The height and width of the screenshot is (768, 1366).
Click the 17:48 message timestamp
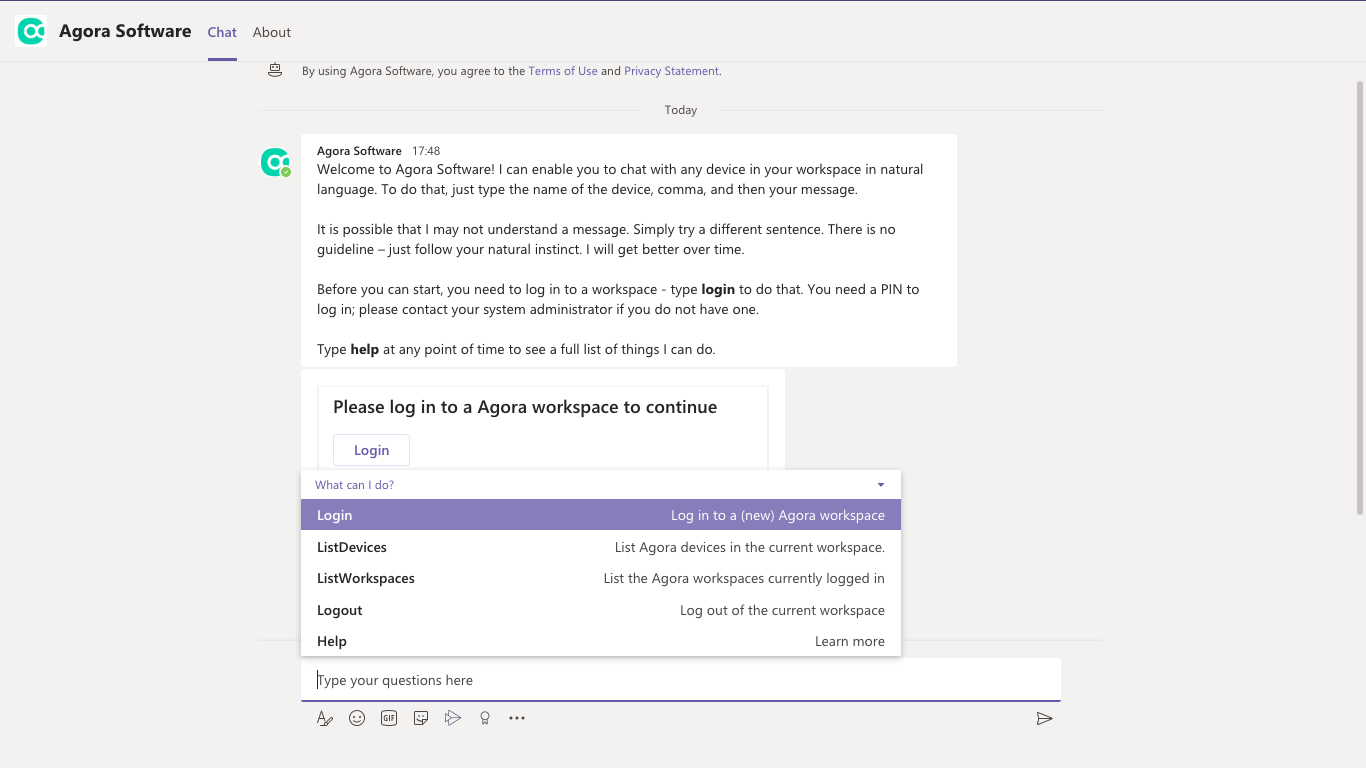(426, 151)
